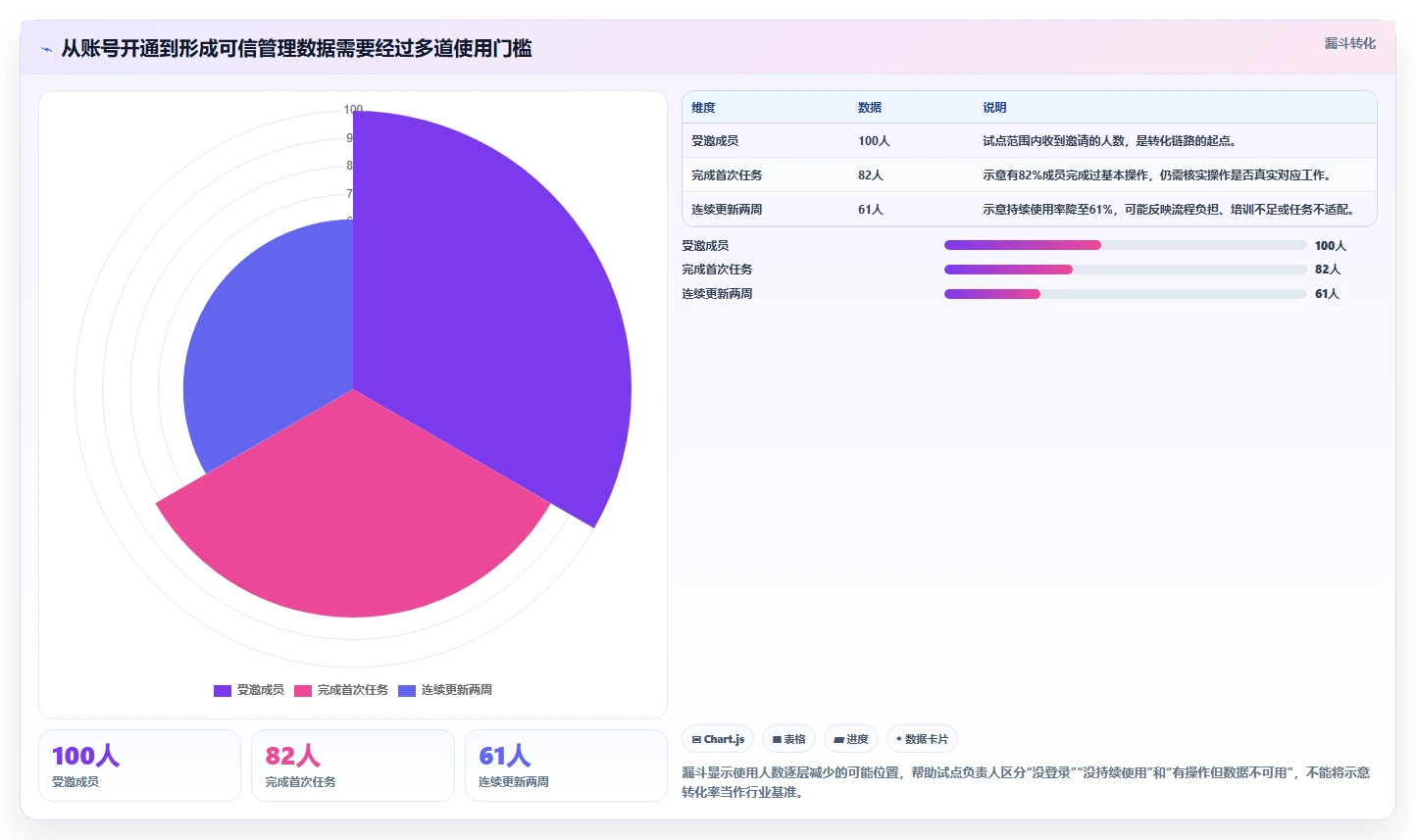Click the 82人 完成首次任务 data card
This screenshot has height=840, width=1416.
(353, 766)
